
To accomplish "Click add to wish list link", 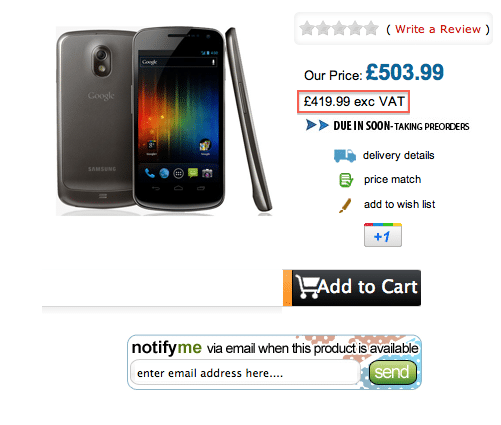I will tap(399, 204).
